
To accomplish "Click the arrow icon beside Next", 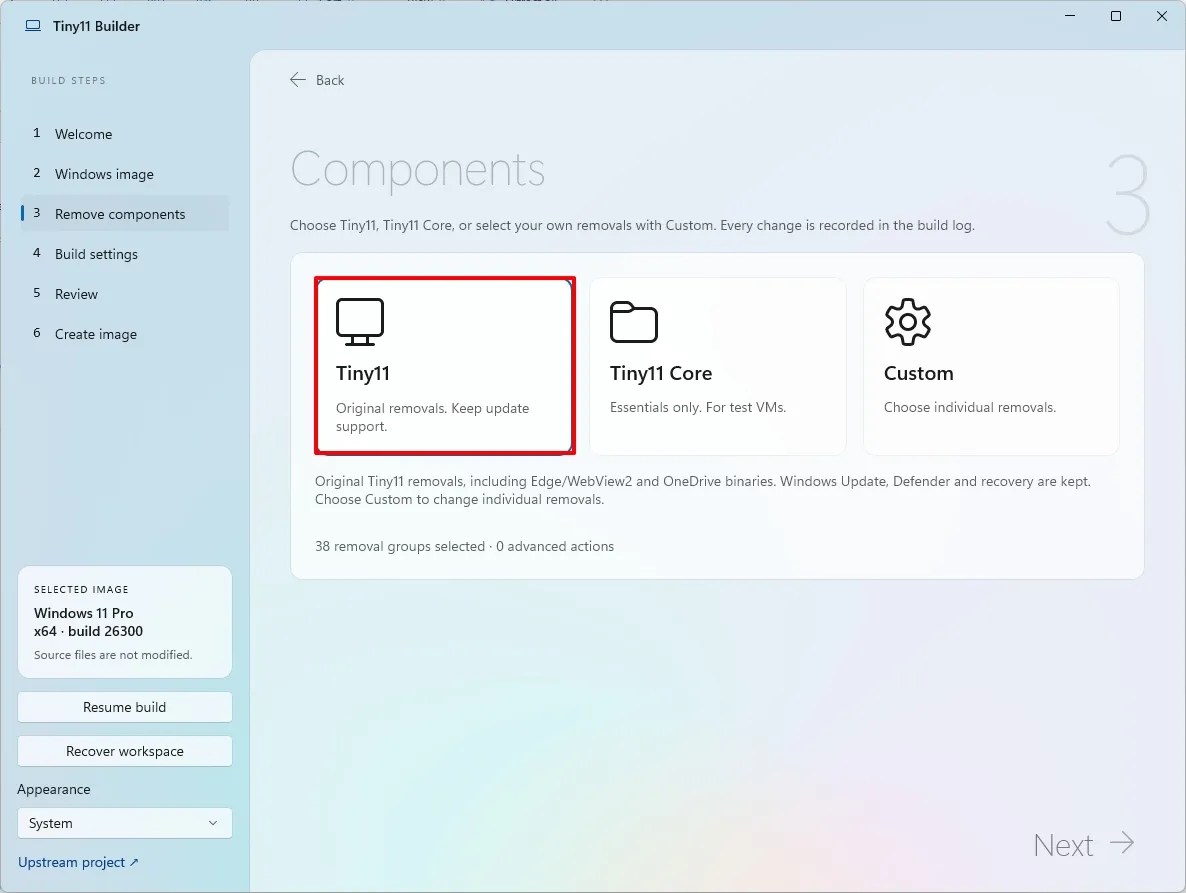I will [1122, 842].
